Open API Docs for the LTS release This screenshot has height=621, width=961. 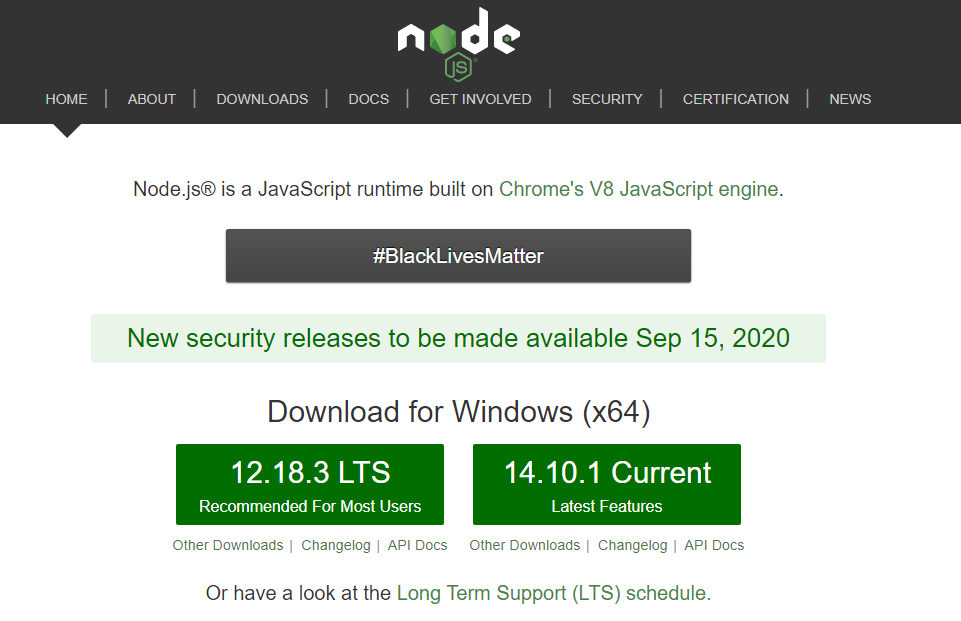tap(418, 545)
